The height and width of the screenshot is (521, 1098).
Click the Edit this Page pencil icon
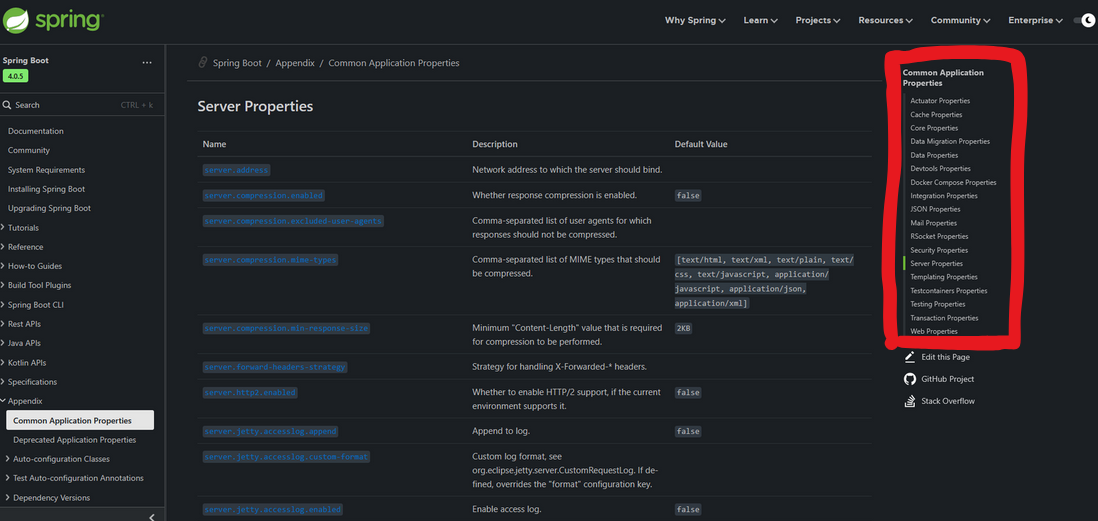point(909,357)
